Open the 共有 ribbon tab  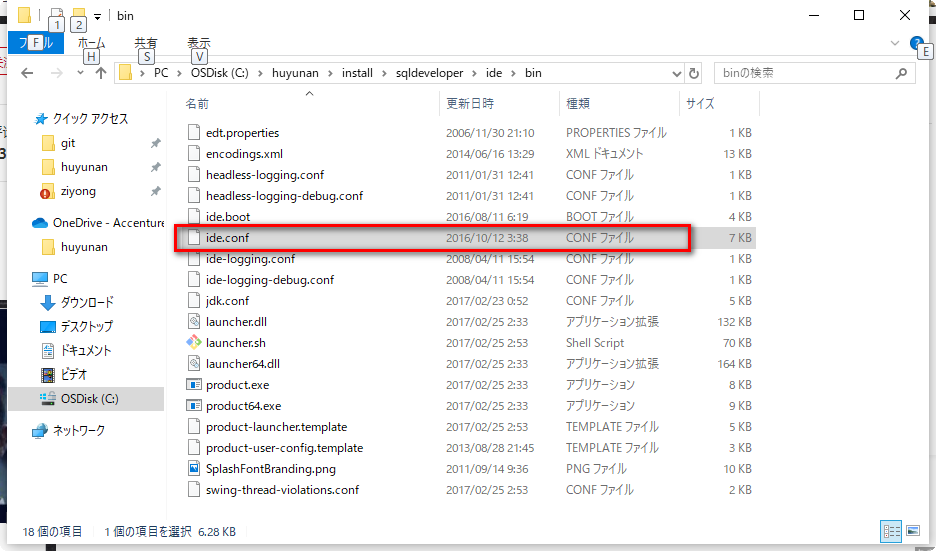tap(146, 43)
